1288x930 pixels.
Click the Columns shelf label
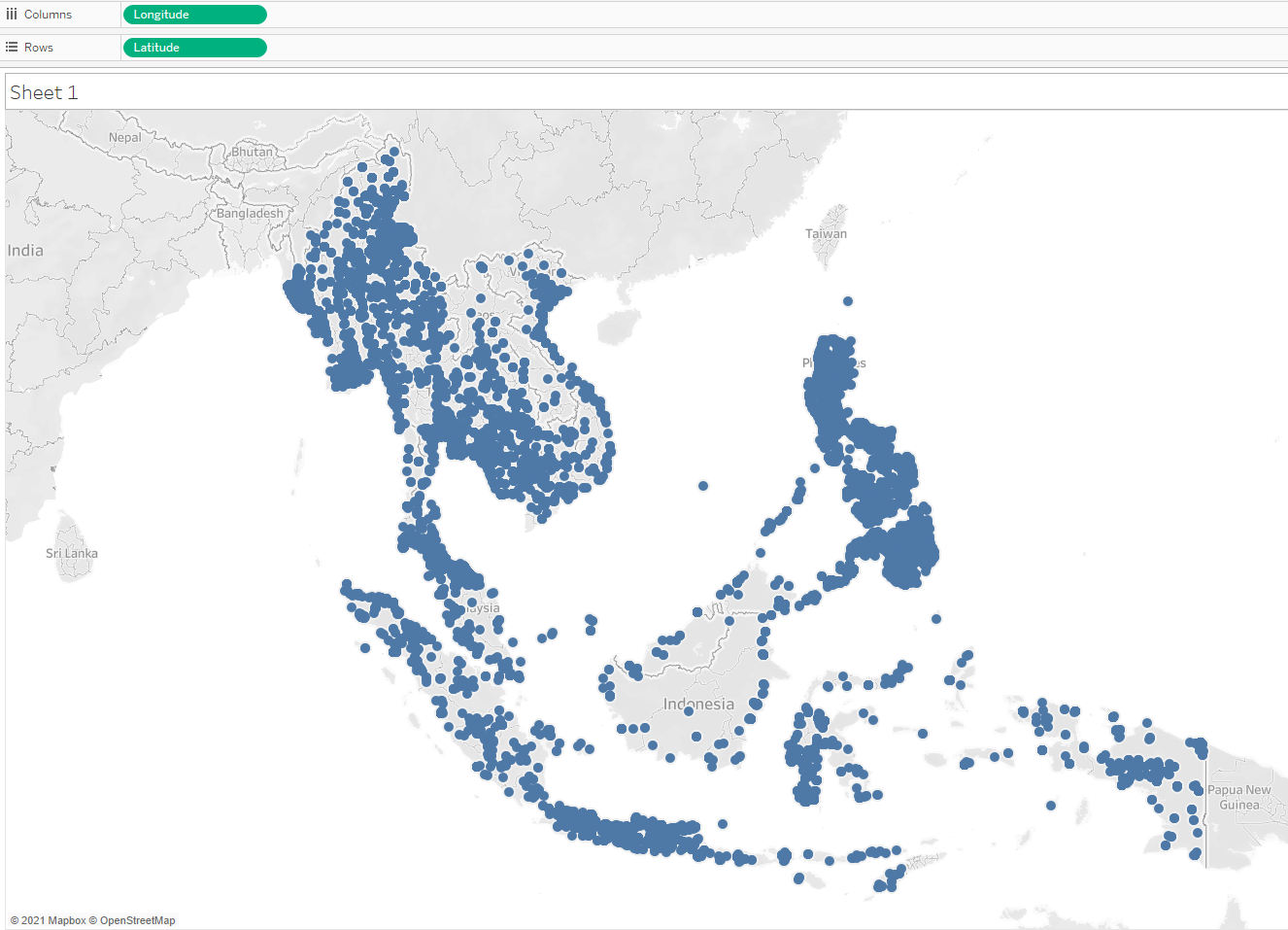tap(48, 15)
